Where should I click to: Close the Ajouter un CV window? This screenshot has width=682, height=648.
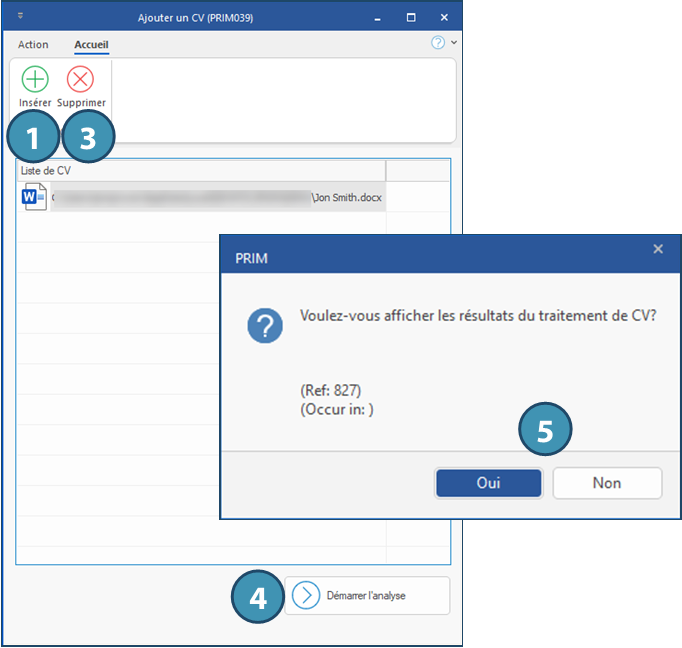pyautogui.click(x=443, y=18)
